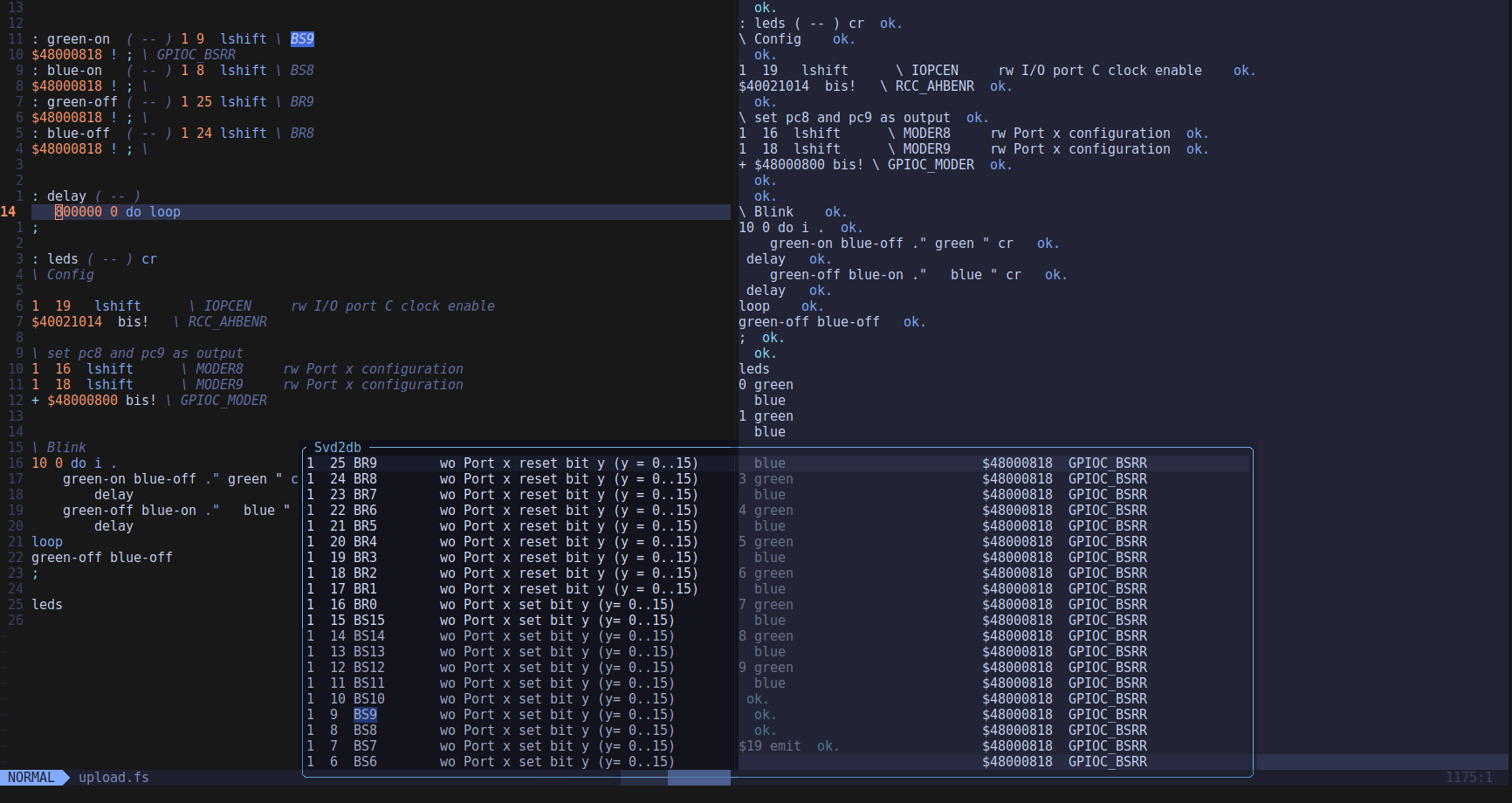Click the final leds call in editor

click(47, 605)
